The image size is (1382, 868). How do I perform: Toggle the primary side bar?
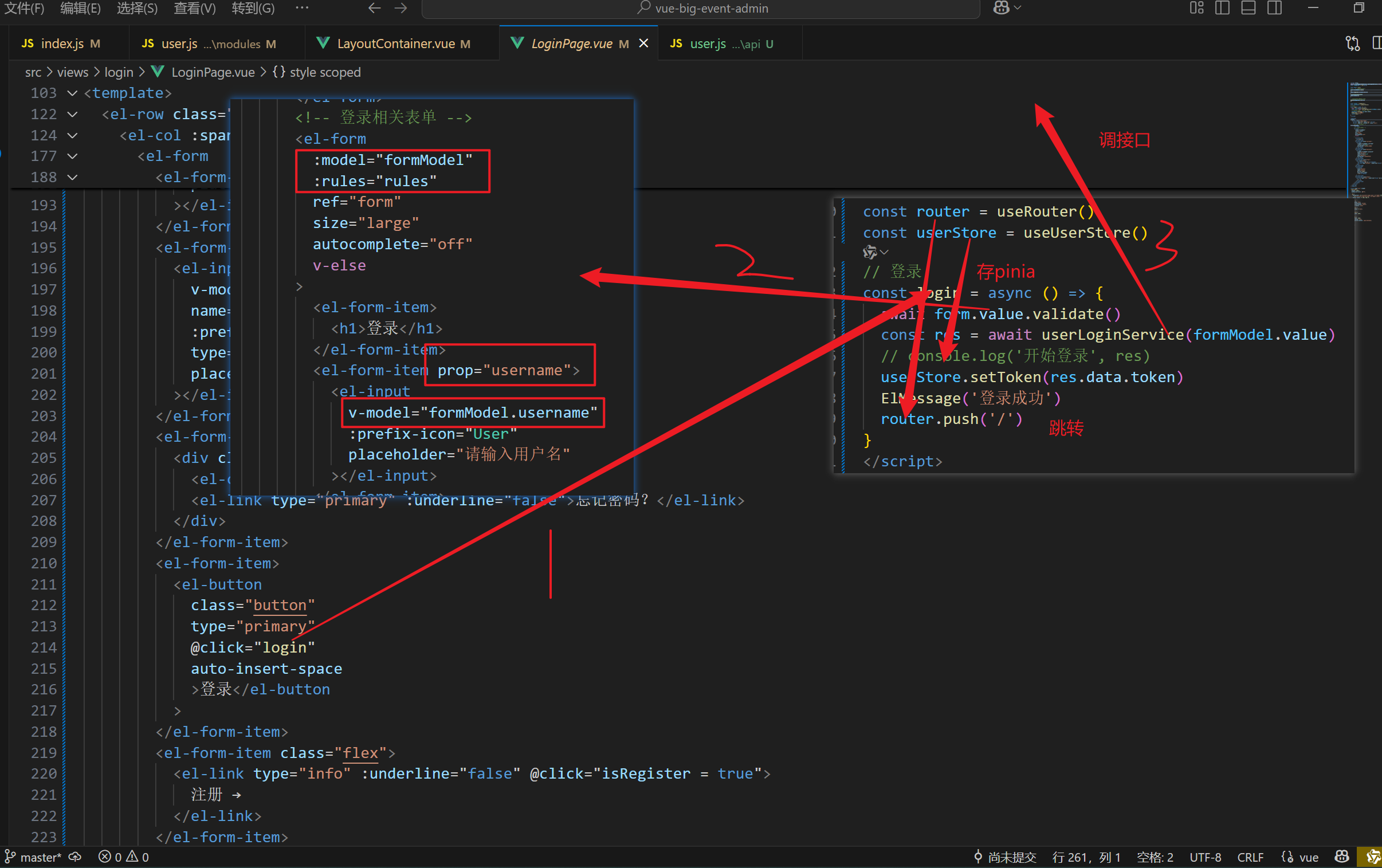click(x=1223, y=8)
